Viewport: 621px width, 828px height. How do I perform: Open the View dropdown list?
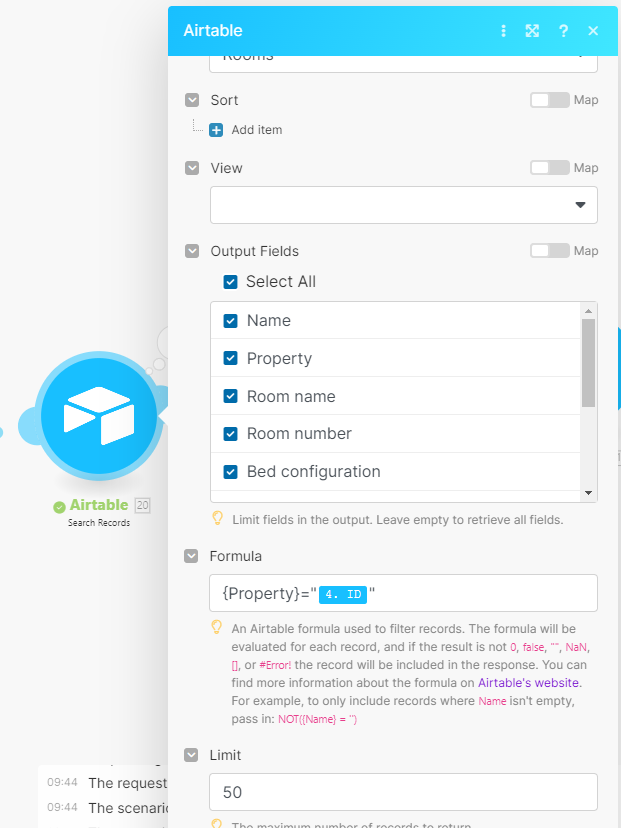403,205
